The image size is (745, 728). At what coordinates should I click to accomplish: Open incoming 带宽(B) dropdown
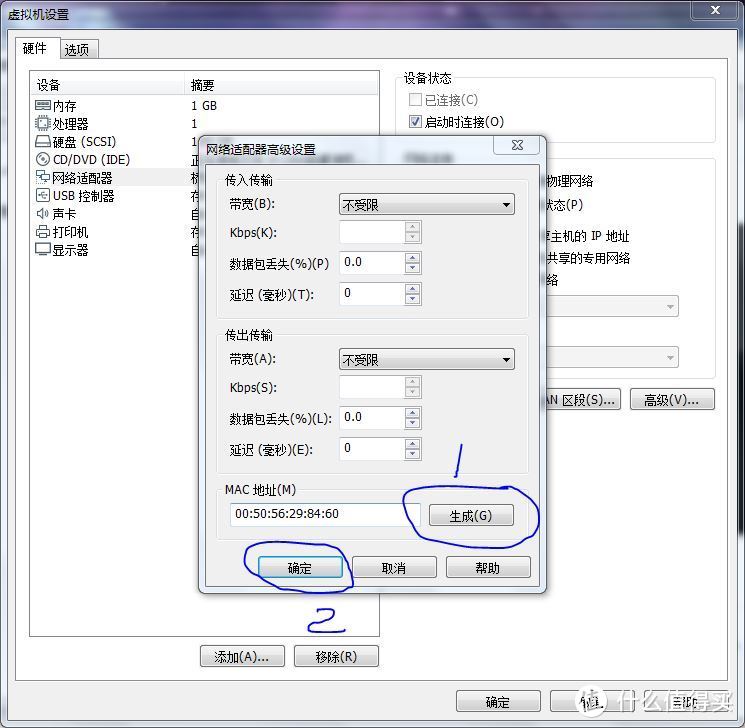427,205
